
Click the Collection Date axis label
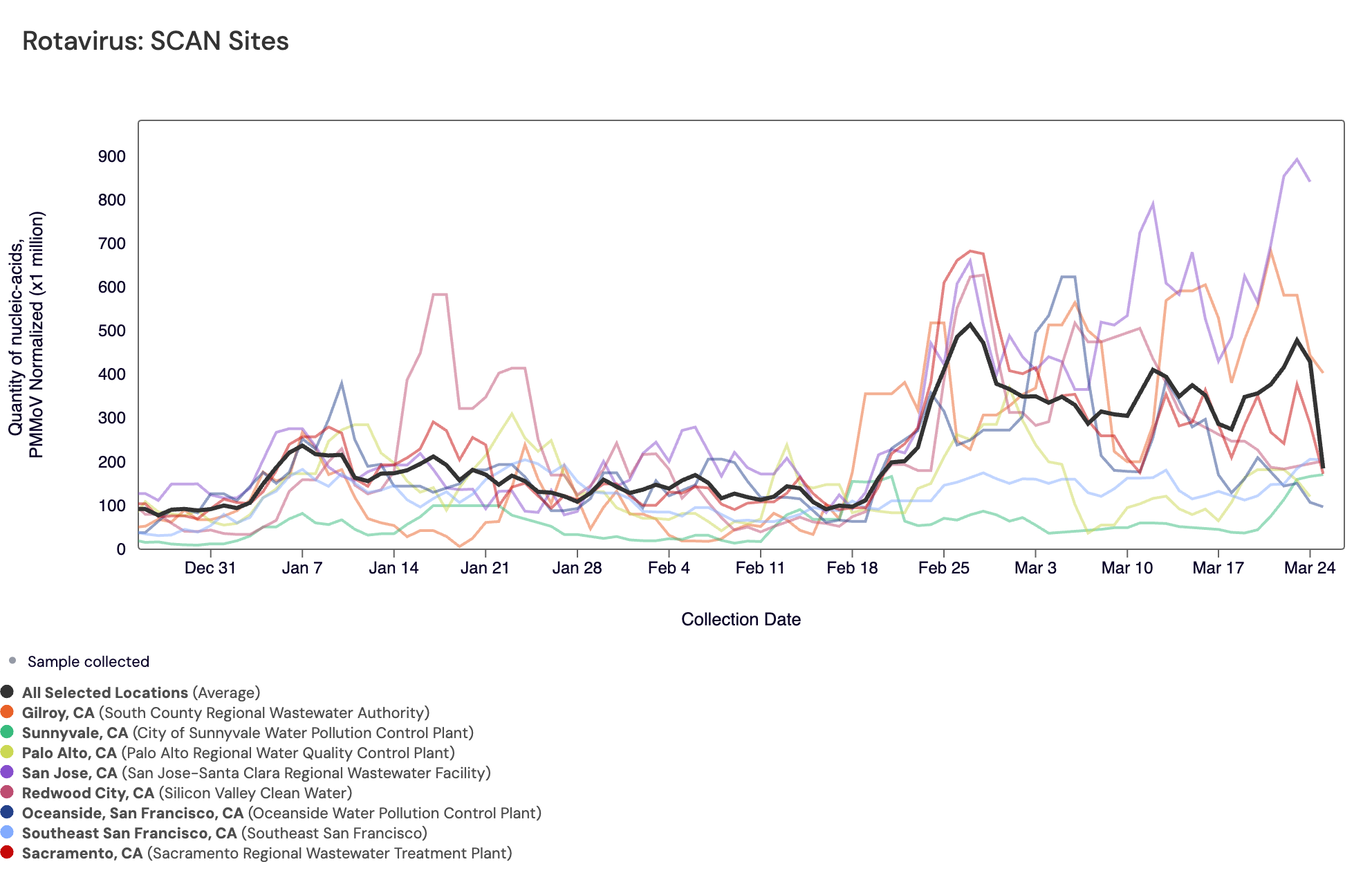[741, 619]
